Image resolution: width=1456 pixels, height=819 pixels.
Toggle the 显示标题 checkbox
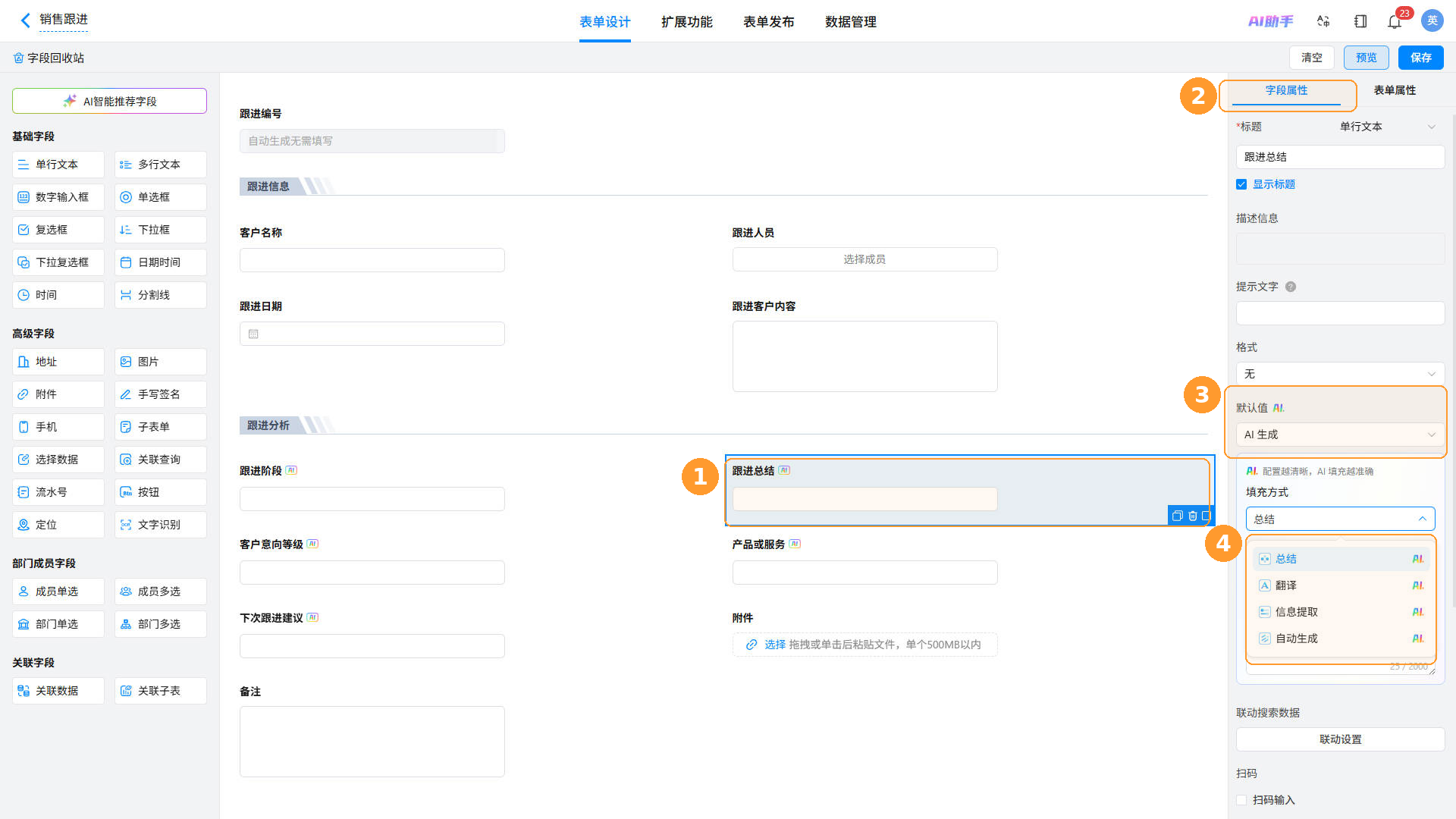click(1241, 184)
